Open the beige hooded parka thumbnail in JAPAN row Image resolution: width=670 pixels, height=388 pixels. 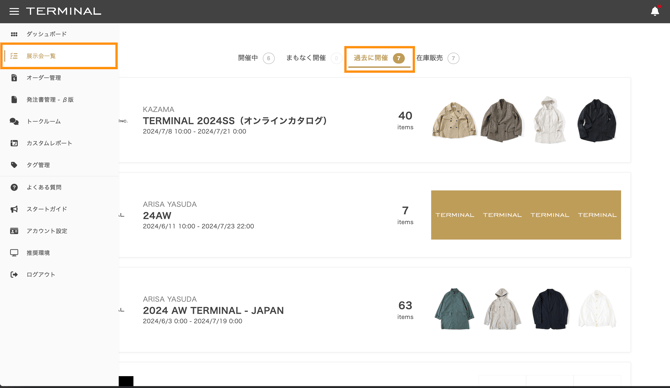tap(502, 309)
